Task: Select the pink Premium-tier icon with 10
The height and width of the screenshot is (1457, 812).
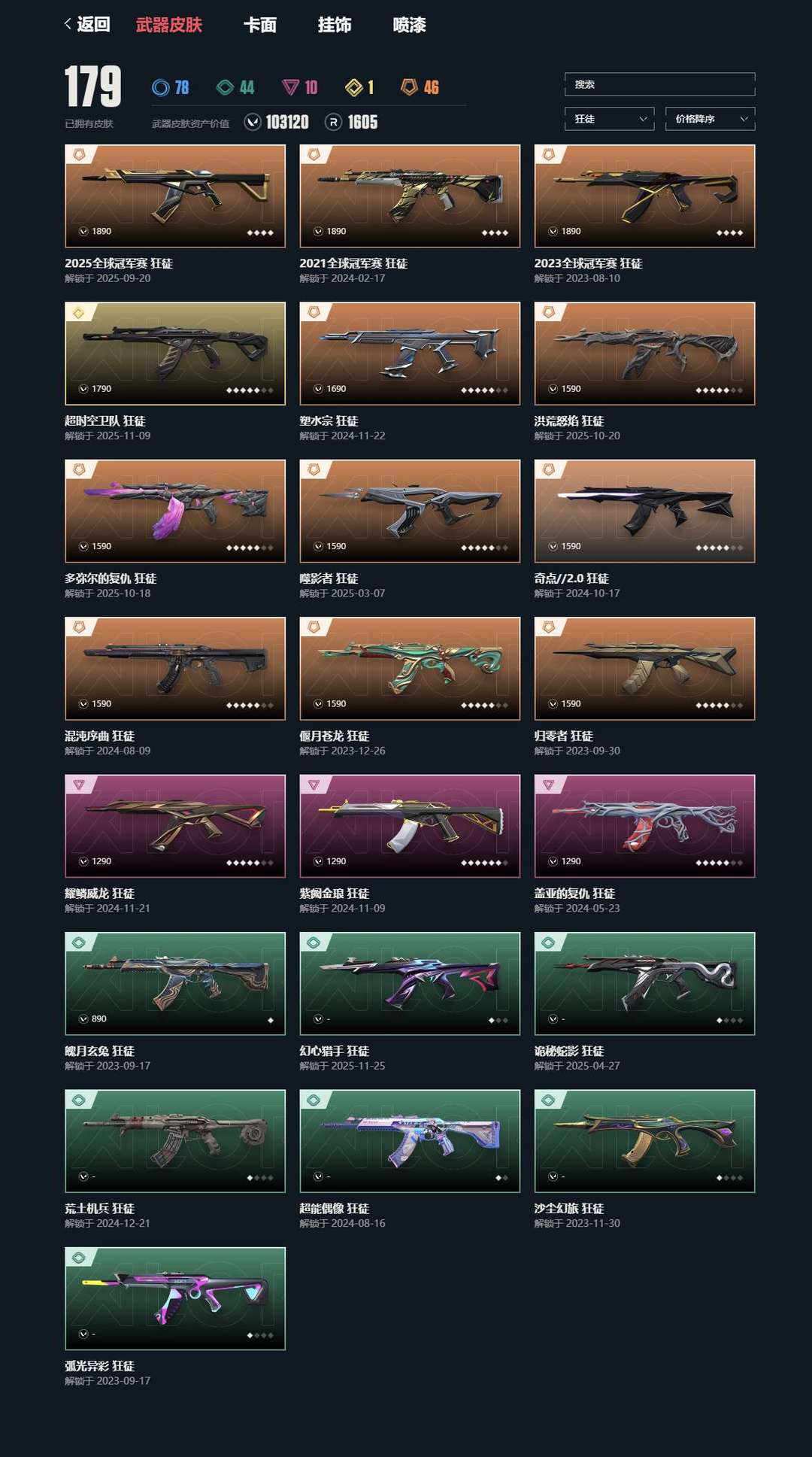Action: [x=290, y=87]
